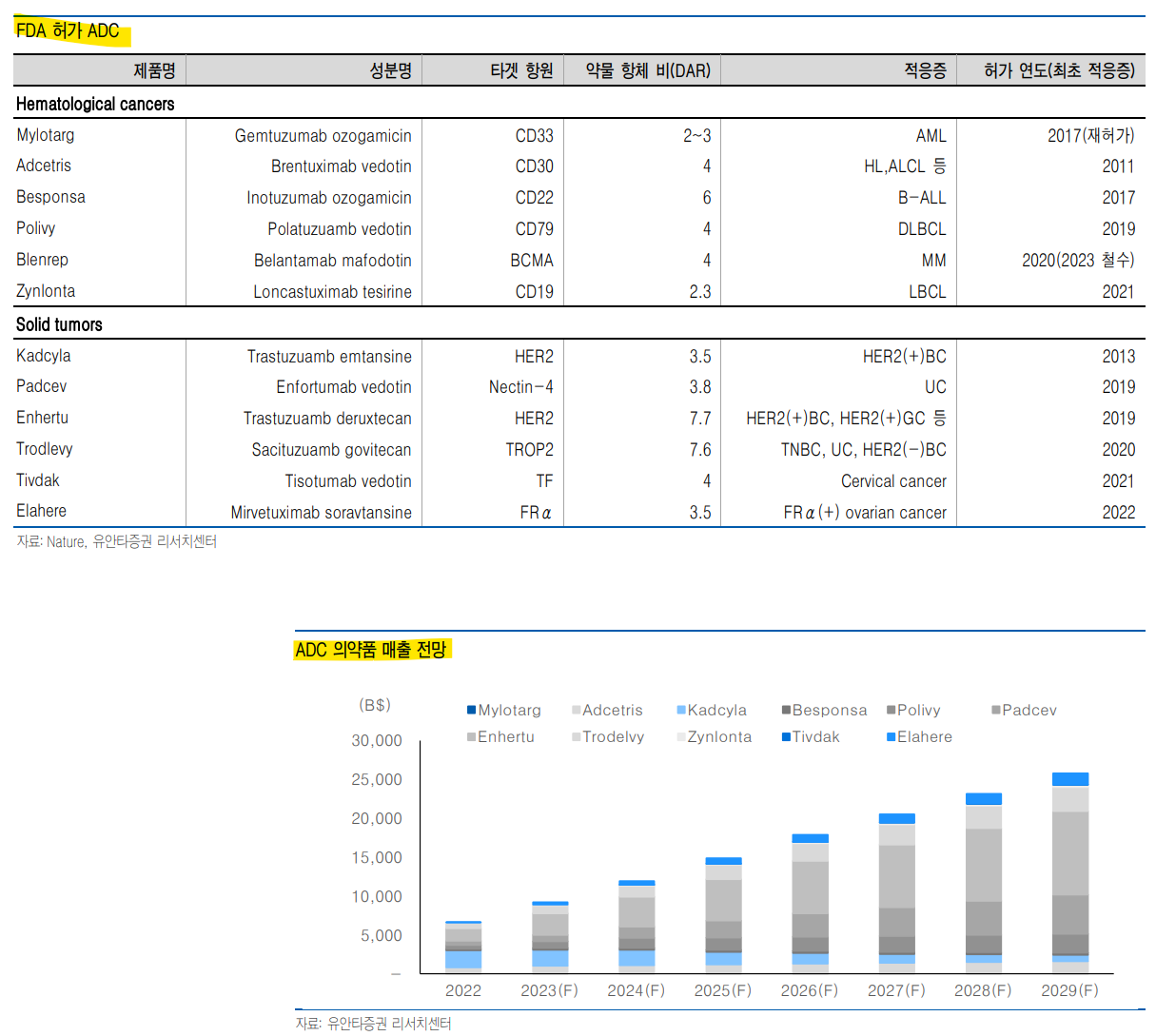
Task: Click the '2022' approval year cell for Elahere
Action: pos(1119,513)
